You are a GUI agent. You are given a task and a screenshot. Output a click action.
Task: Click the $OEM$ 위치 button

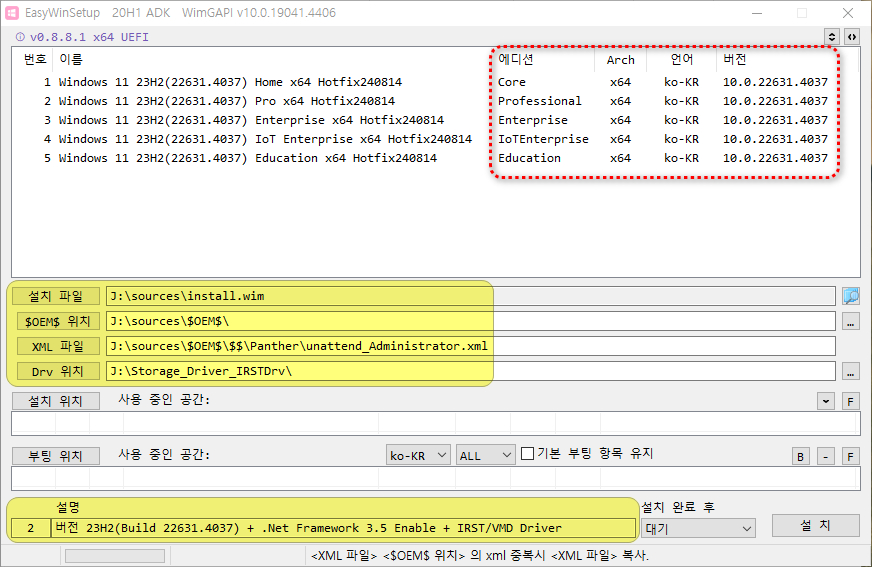(x=57, y=321)
